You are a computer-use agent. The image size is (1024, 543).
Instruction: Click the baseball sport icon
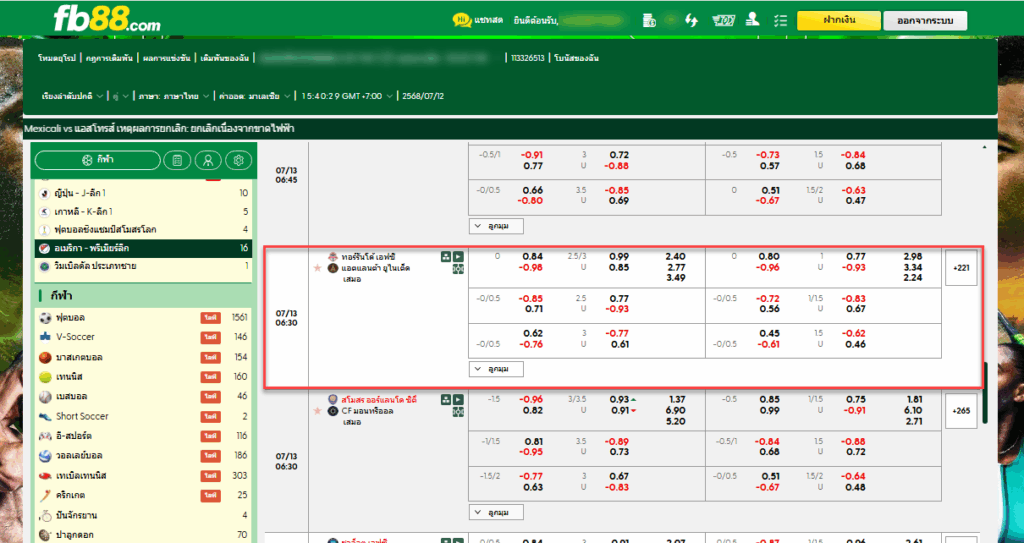(x=45, y=397)
